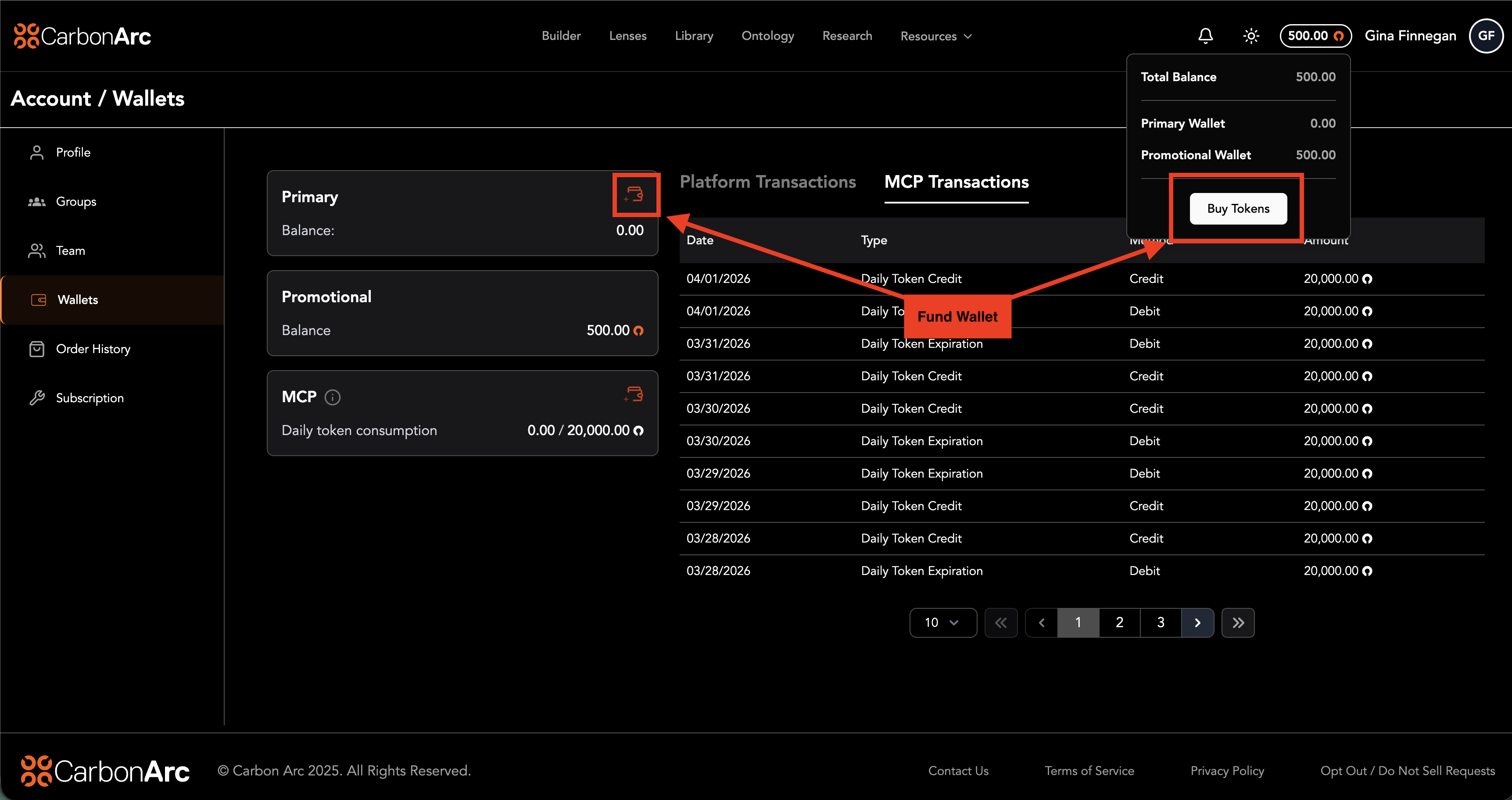
Task: Open the Builder menu item
Action: 561,36
